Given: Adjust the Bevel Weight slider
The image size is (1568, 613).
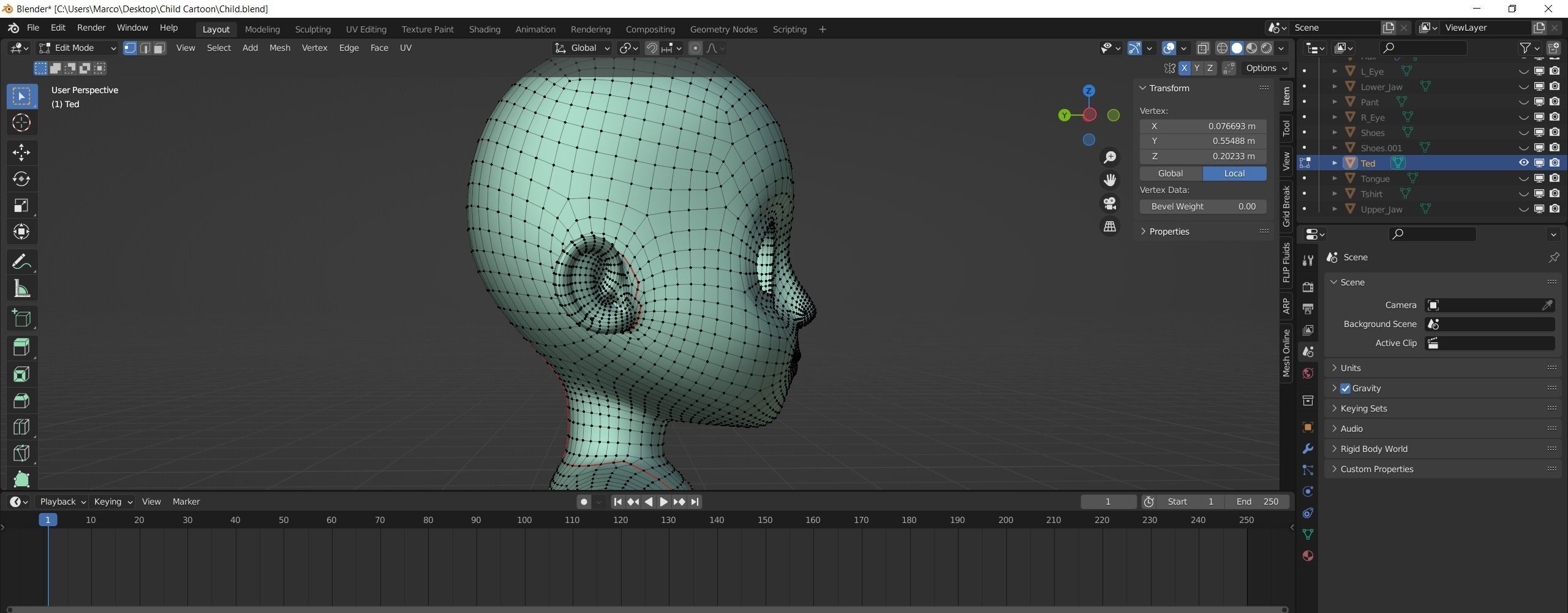Looking at the screenshot, I should (x=1202, y=206).
